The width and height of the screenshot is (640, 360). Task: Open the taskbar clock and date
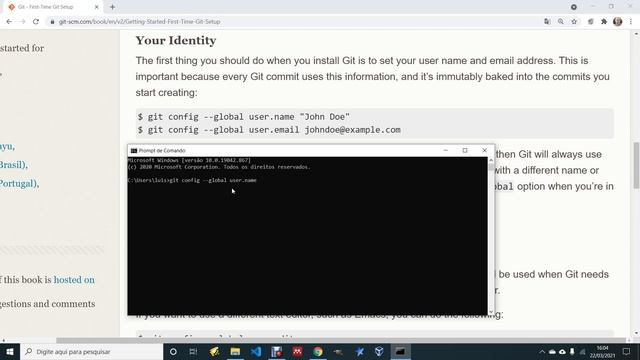click(602, 351)
